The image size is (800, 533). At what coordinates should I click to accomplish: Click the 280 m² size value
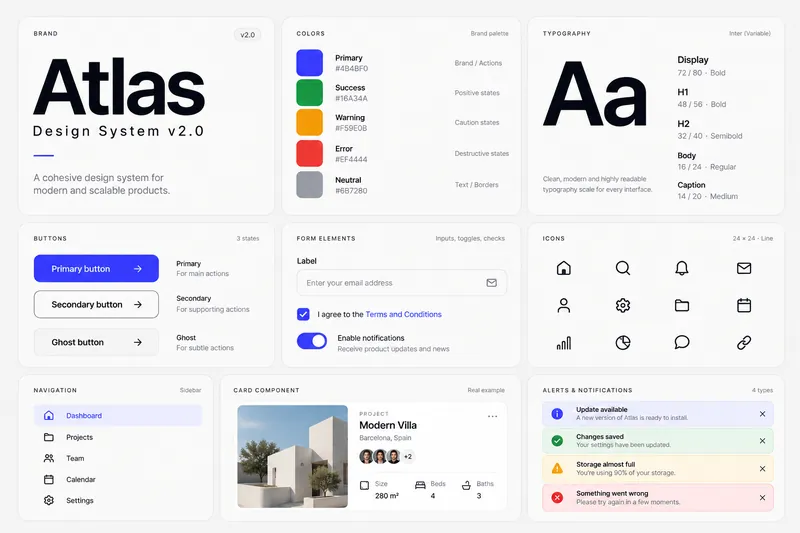pos(387,496)
